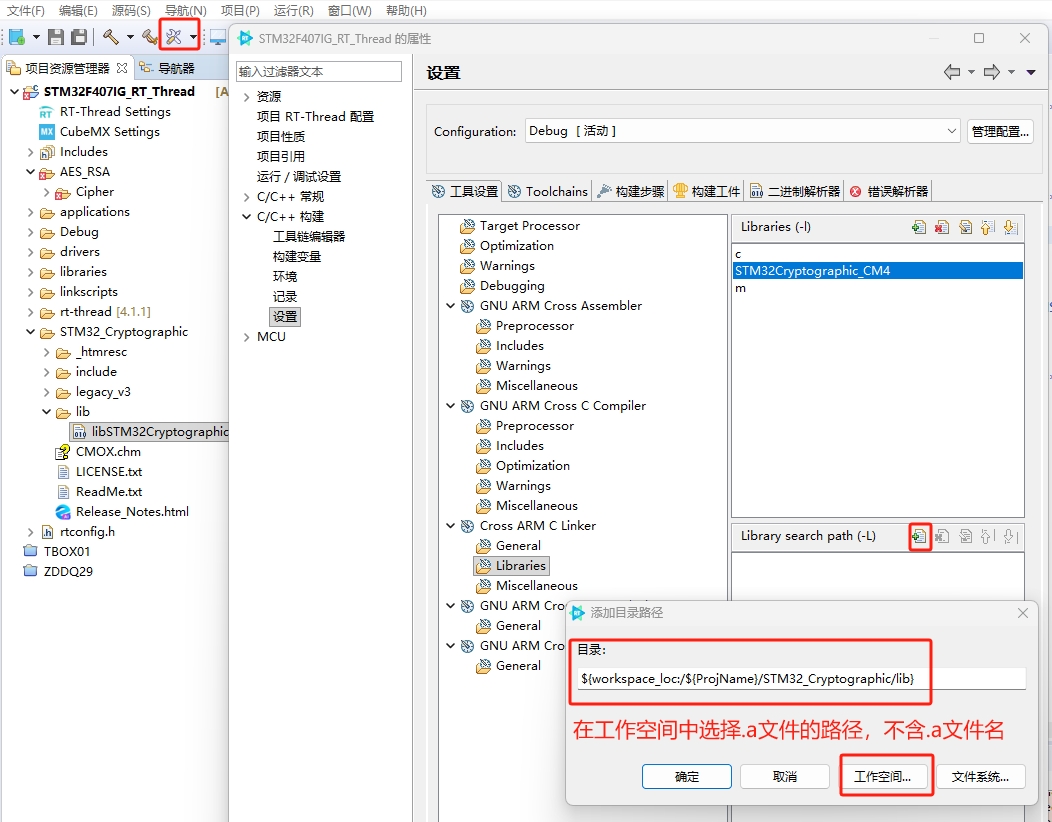Collapse the GNU ARM Cross Assembler node

tap(451, 306)
